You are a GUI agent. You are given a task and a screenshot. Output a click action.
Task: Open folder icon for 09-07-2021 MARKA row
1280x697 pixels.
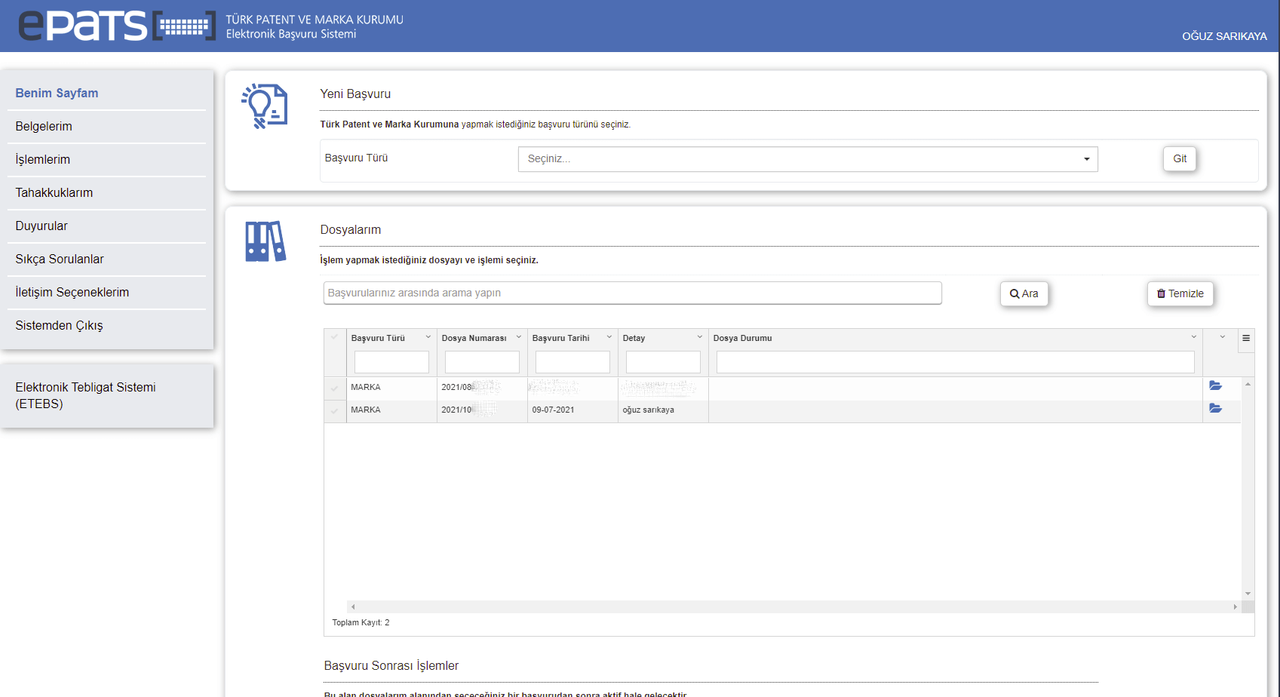tap(1215, 408)
